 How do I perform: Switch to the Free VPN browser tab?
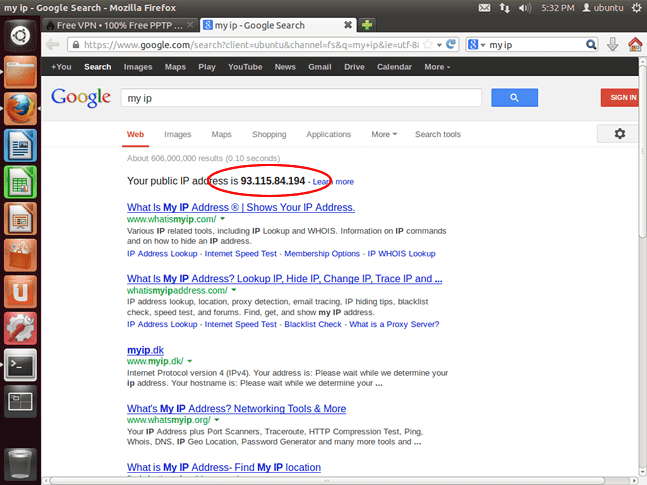[x=120, y=25]
